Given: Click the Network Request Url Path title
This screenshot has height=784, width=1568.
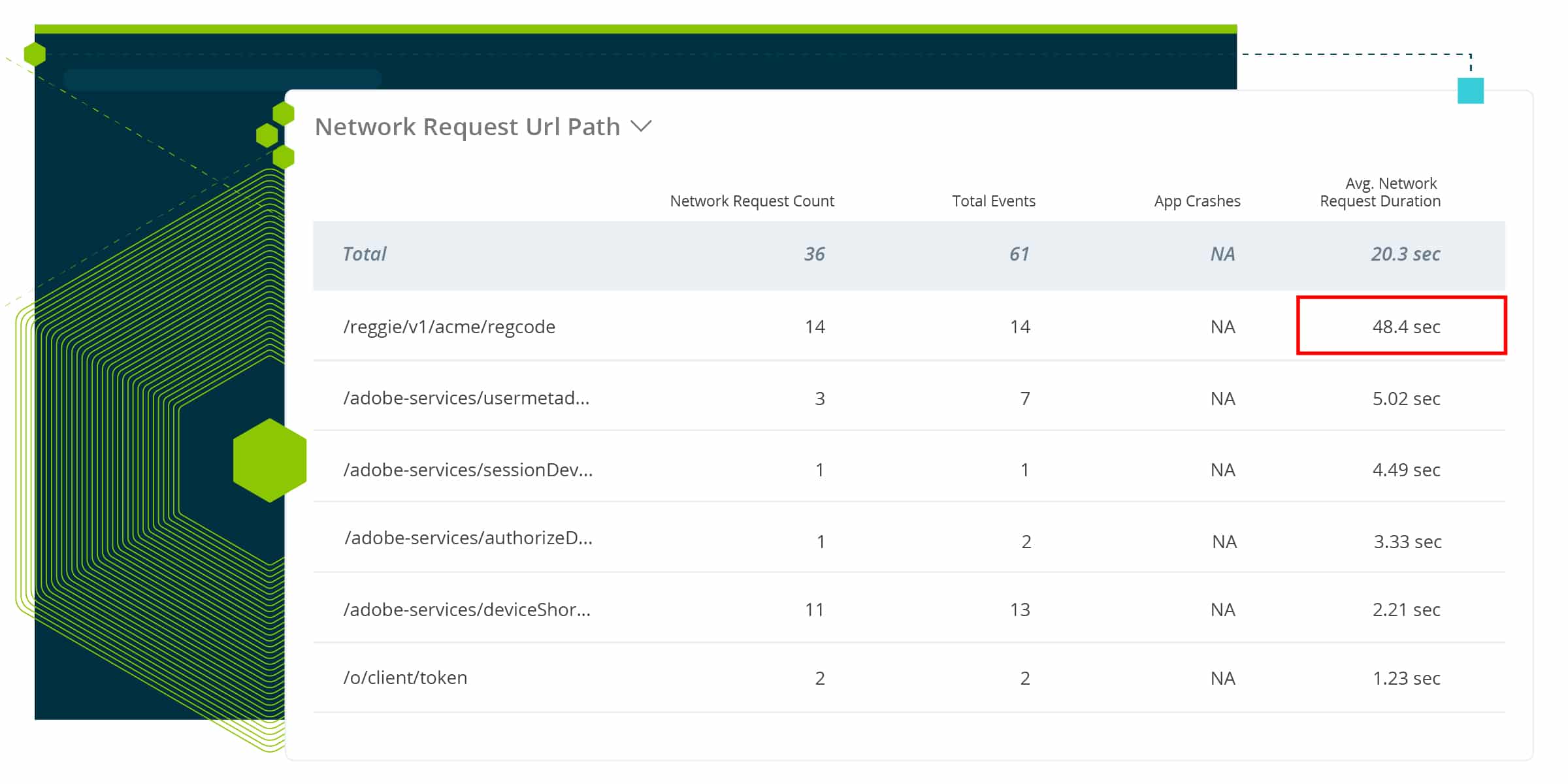Looking at the screenshot, I should point(467,127).
